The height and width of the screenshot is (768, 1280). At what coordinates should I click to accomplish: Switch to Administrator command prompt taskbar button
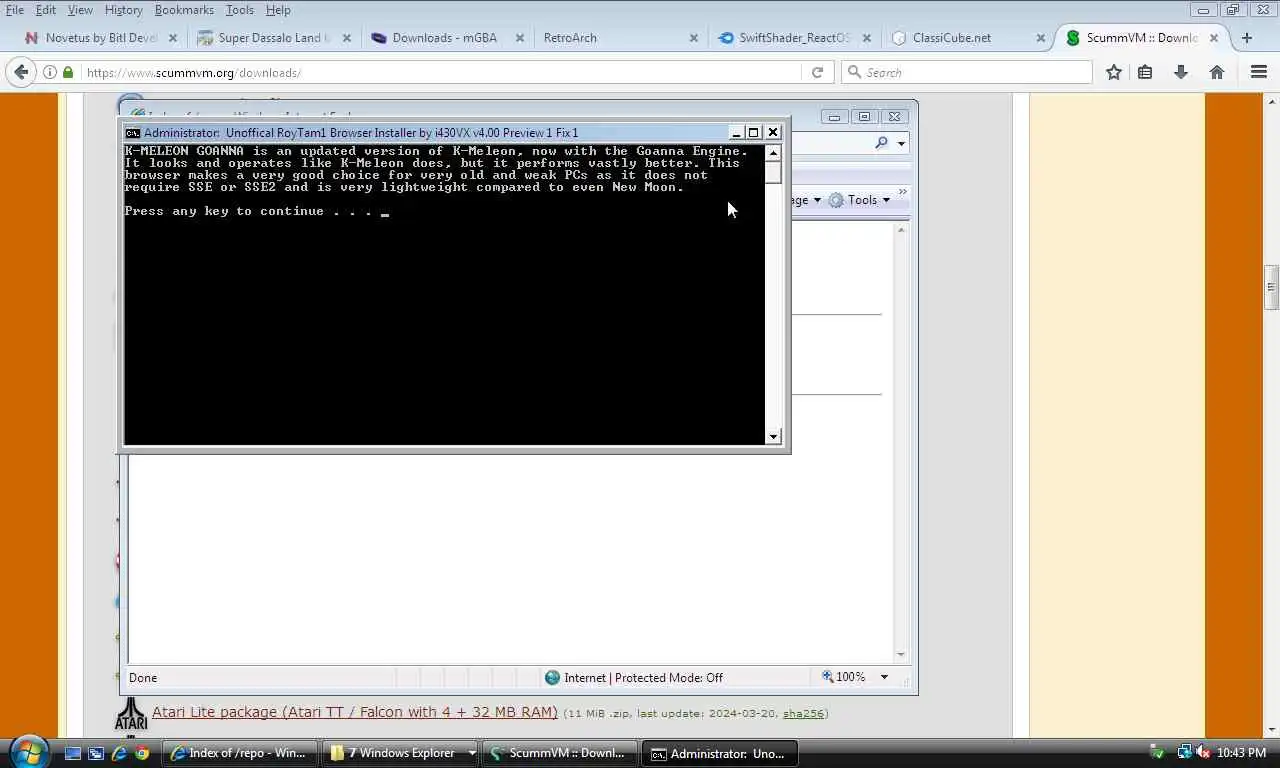coord(721,753)
